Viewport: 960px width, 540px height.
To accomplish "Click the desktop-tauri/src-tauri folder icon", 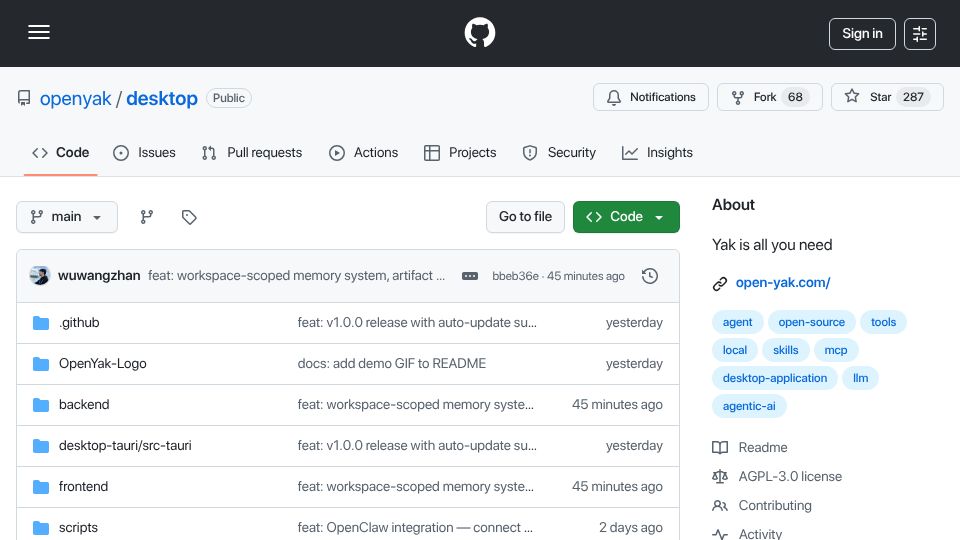I will click(x=41, y=446).
